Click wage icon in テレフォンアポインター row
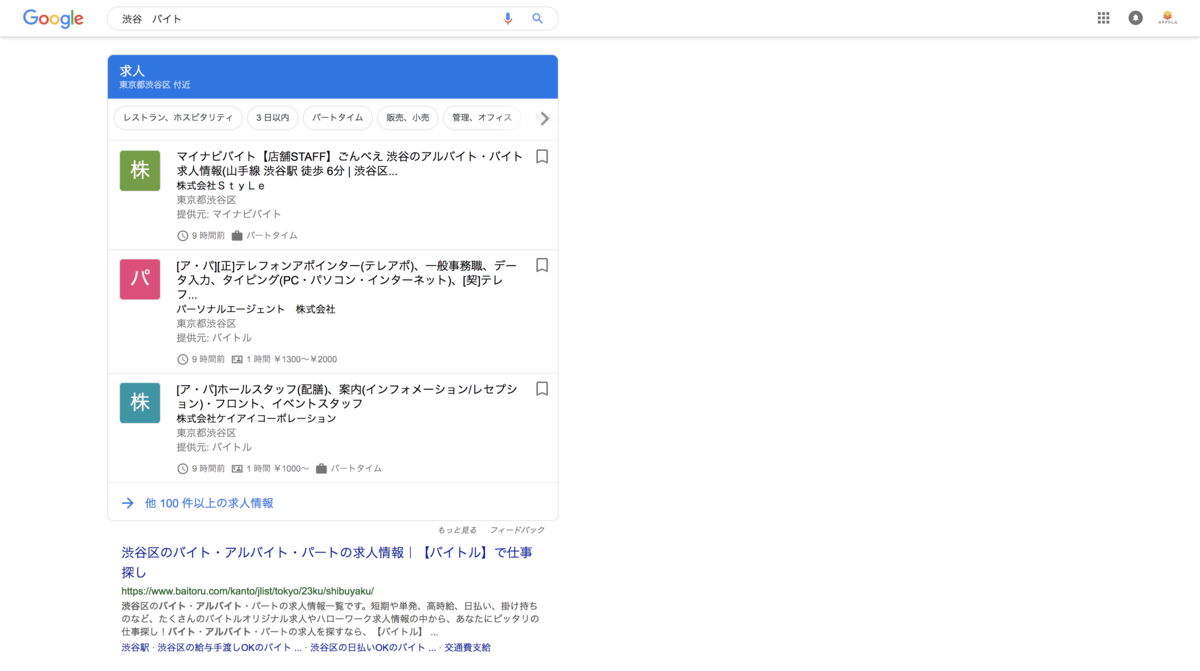 (x=237, y=360)
